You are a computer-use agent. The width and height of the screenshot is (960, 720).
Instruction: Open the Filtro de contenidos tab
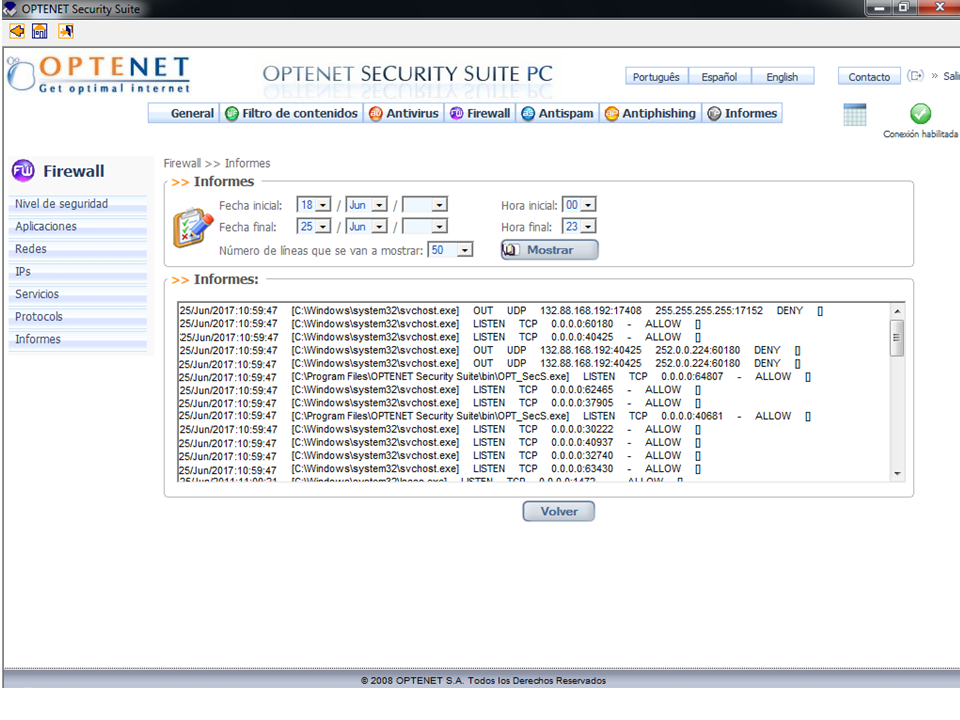click(x=291, y=114)
